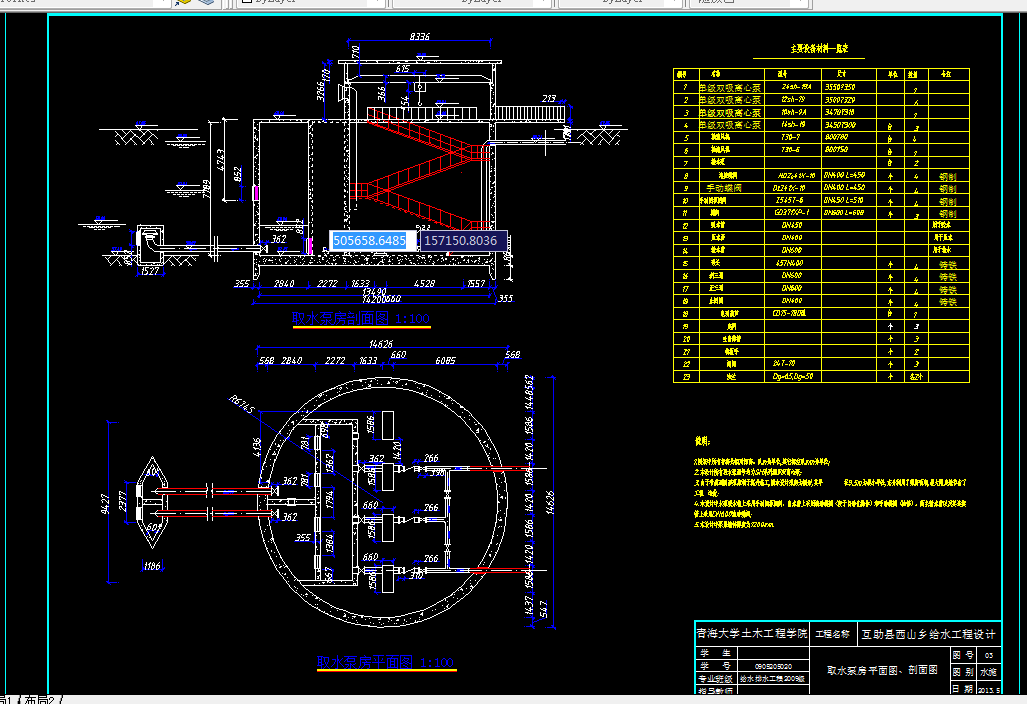Select the 2377 intake dimension

122,501
